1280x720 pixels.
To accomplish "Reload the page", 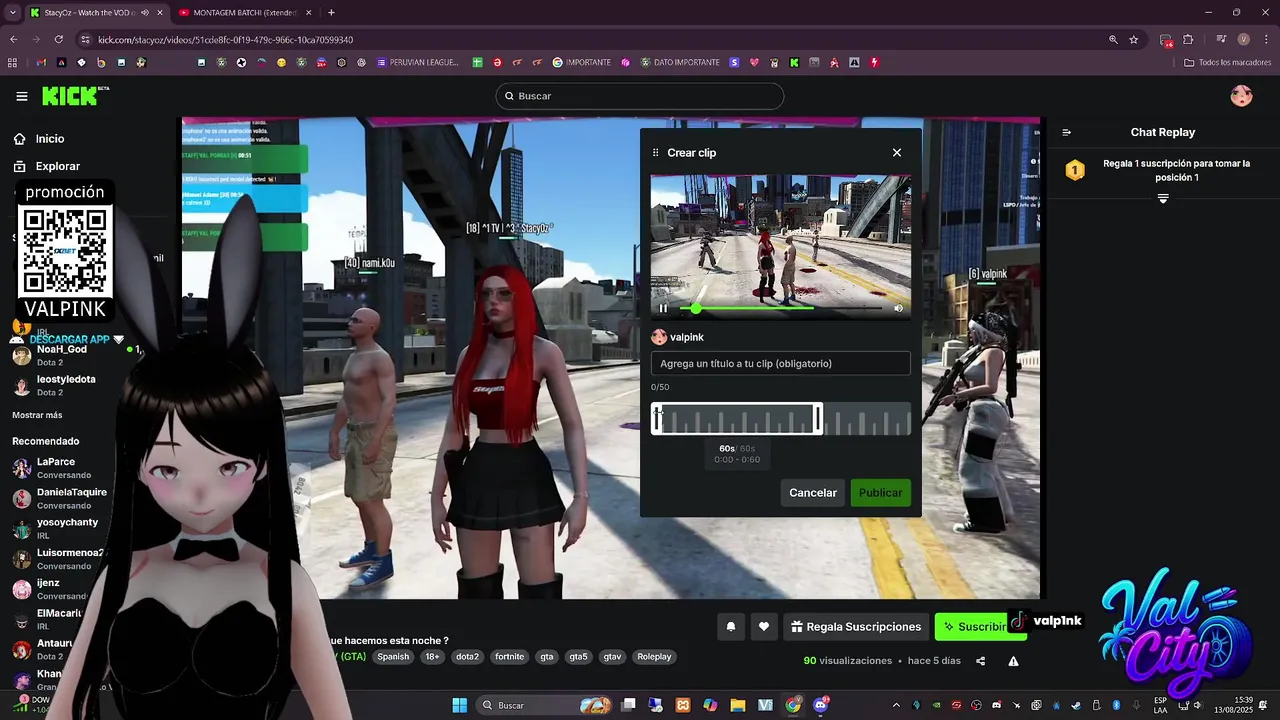I will [x=59, y=40].
